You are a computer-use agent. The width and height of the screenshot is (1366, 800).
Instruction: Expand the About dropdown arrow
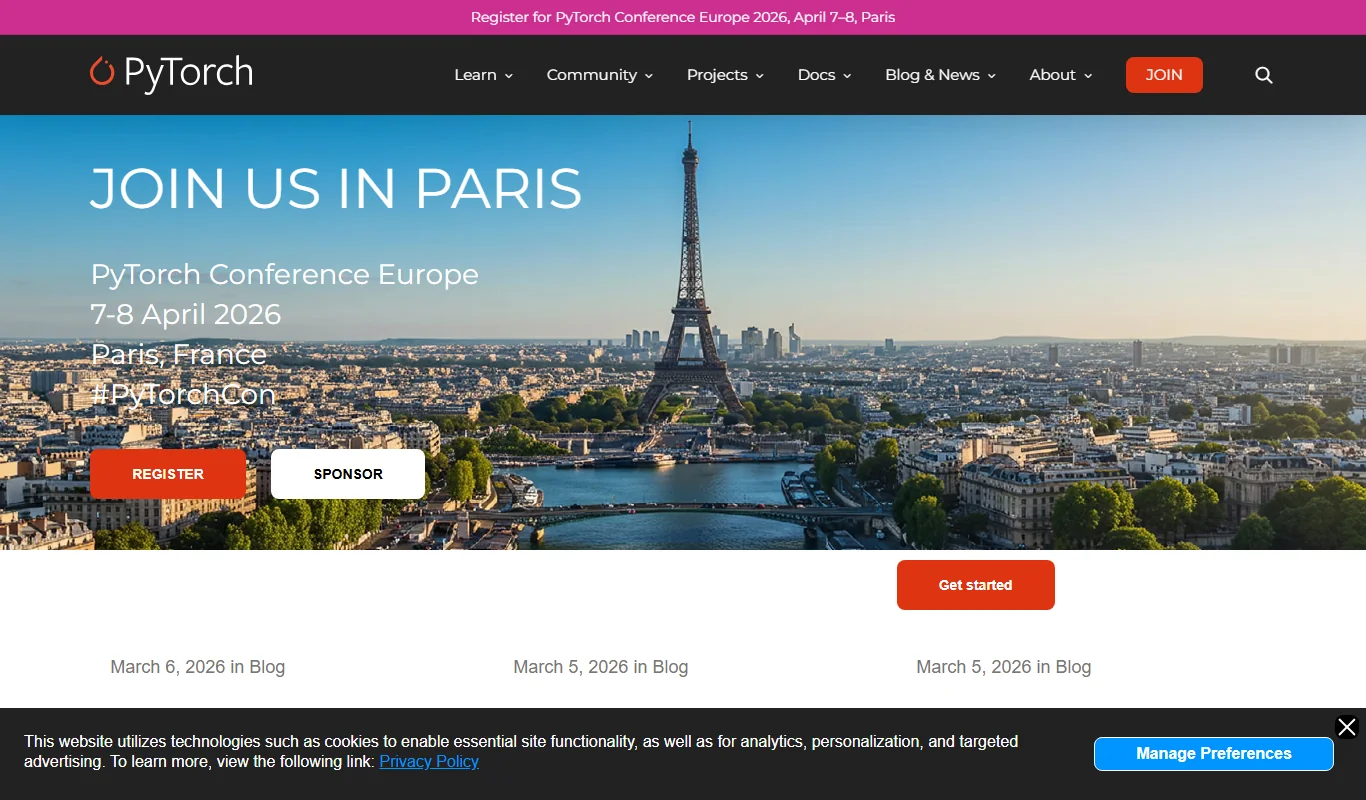1088,76
